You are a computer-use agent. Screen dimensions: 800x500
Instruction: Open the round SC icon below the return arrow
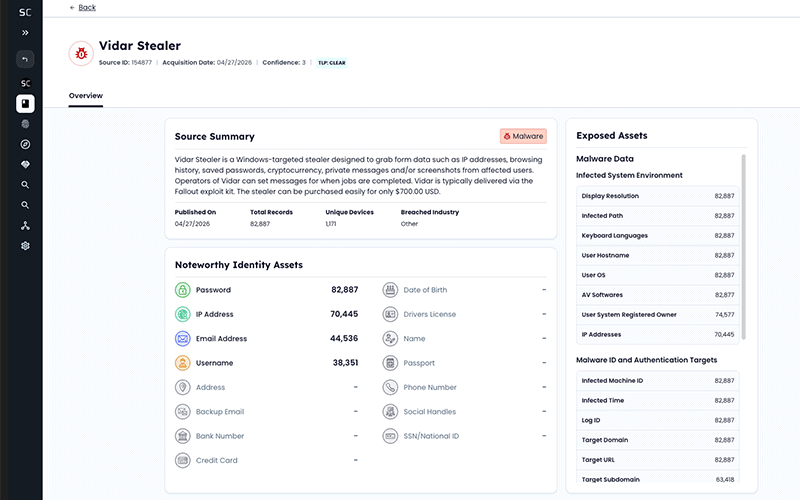coord(25,83)
